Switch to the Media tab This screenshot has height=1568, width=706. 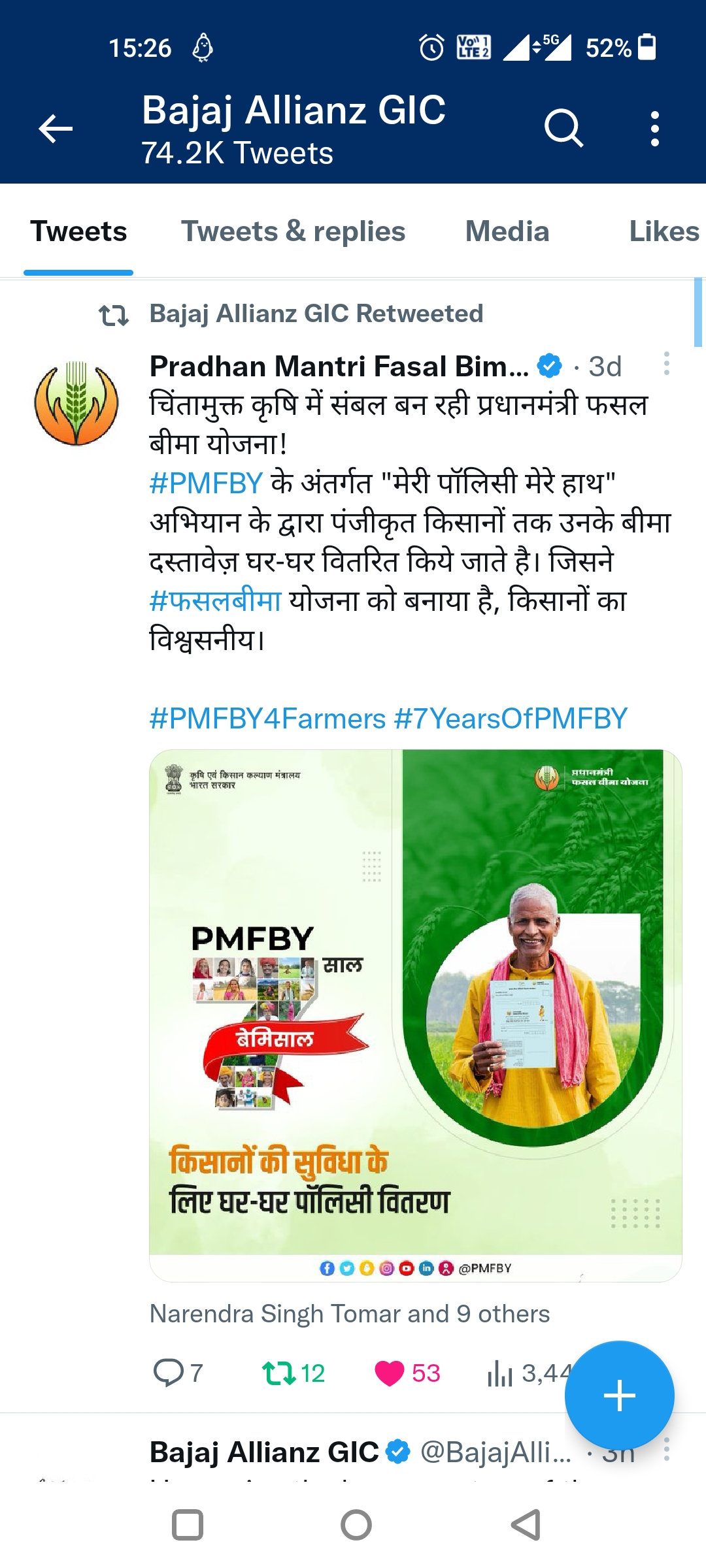click(507, 231)
